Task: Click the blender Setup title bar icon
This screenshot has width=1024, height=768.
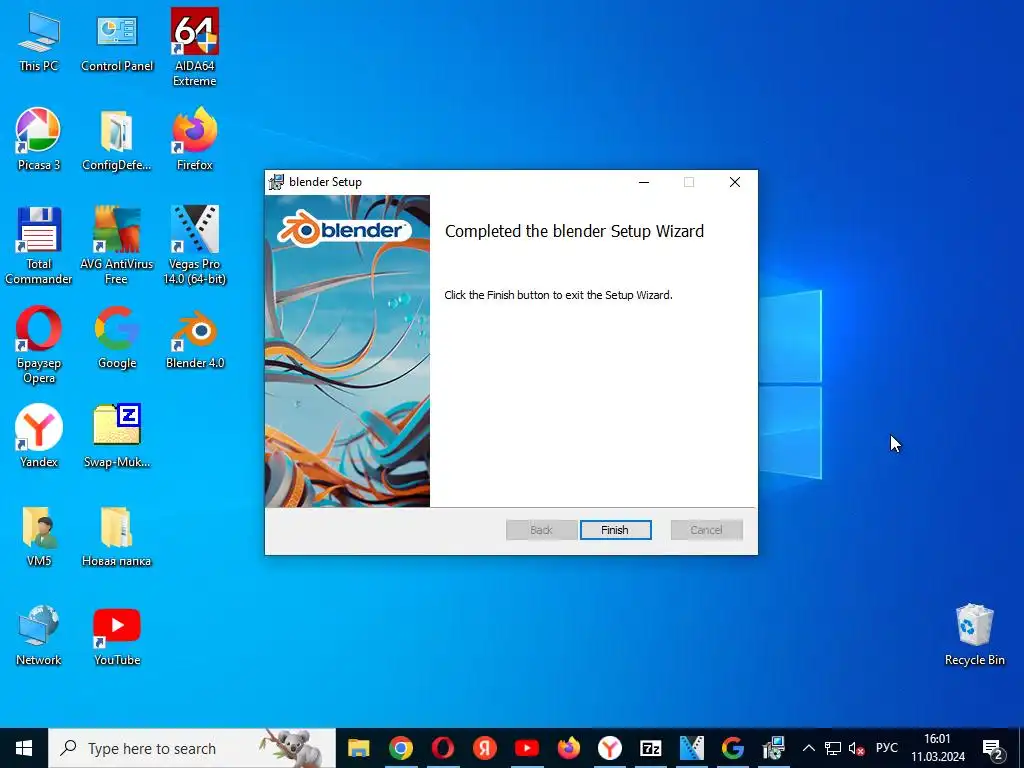Action: [x=276, y=182]
